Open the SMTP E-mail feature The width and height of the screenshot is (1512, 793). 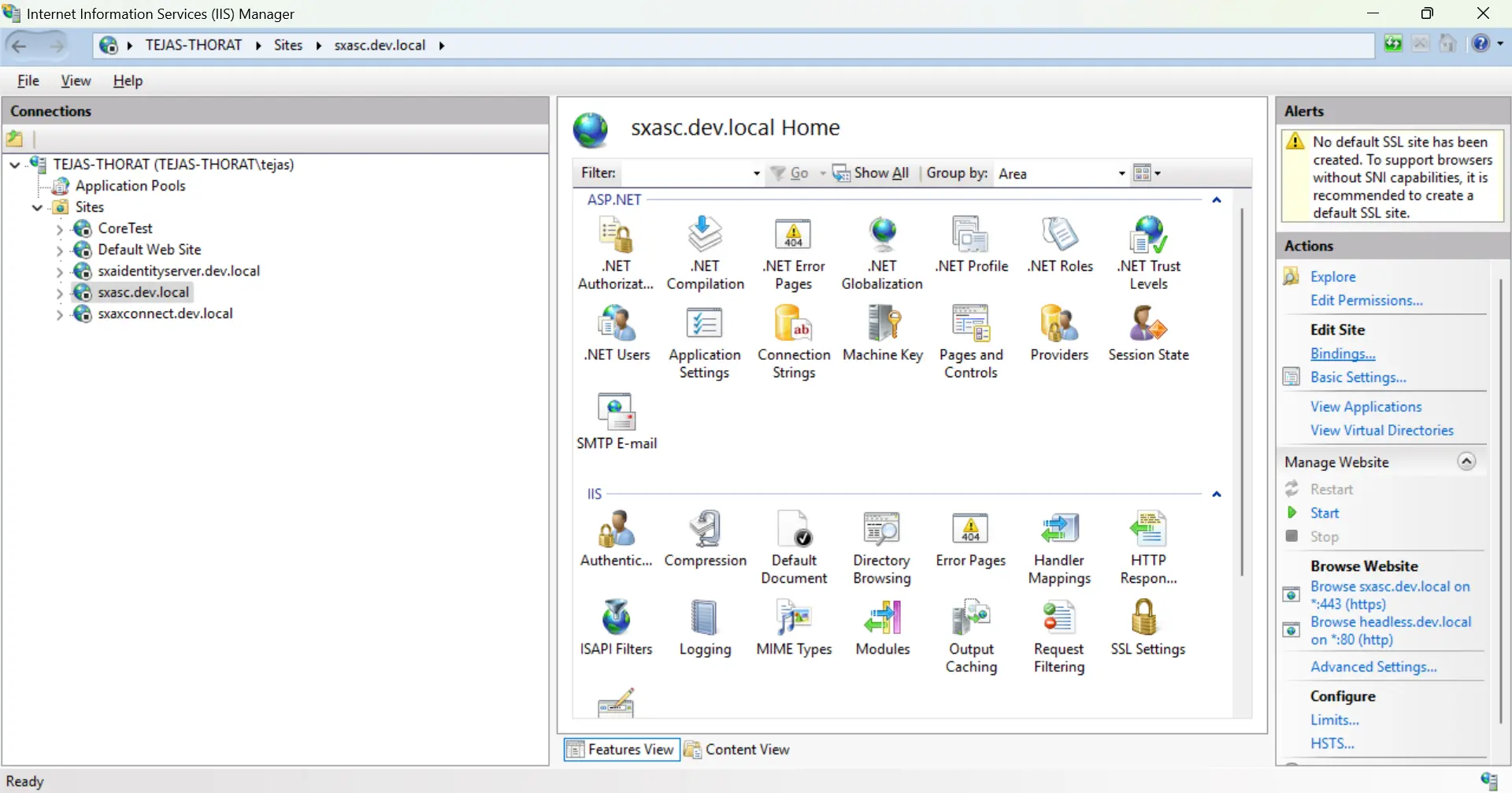tap(617, 421)
